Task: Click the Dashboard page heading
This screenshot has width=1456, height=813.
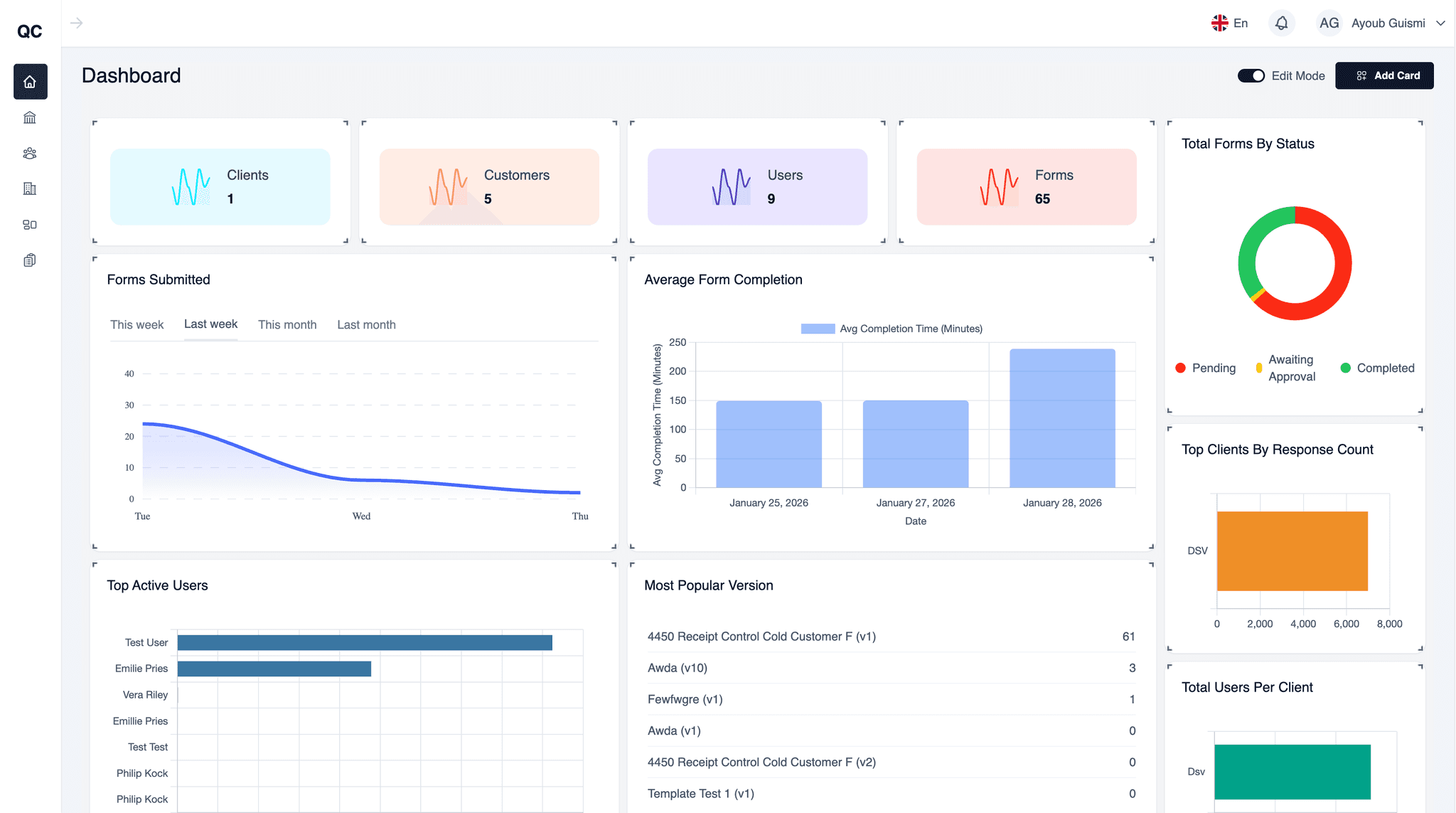Action: [132, 75]
